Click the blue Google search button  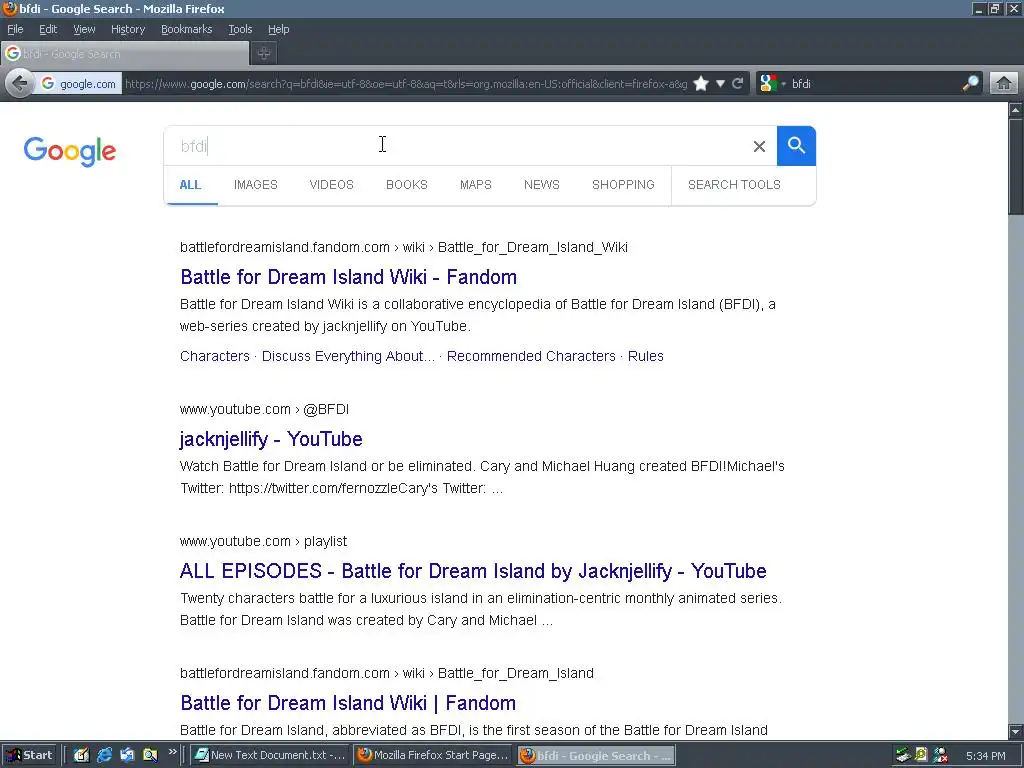[796, 146]
